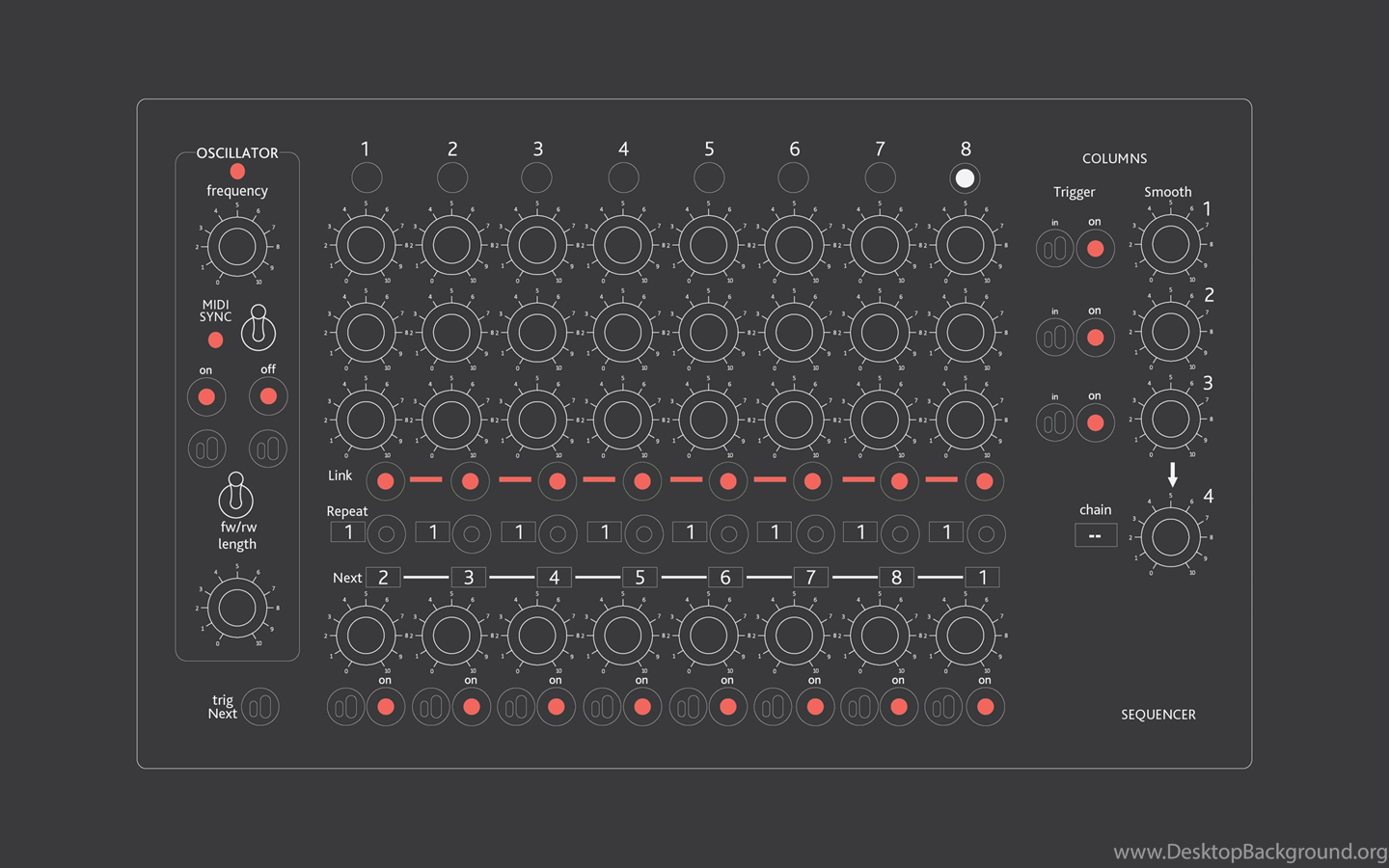Viewport: 1389px width, 868px height.
Task: Open the first Repeat count box
Action: pos(348,532)
